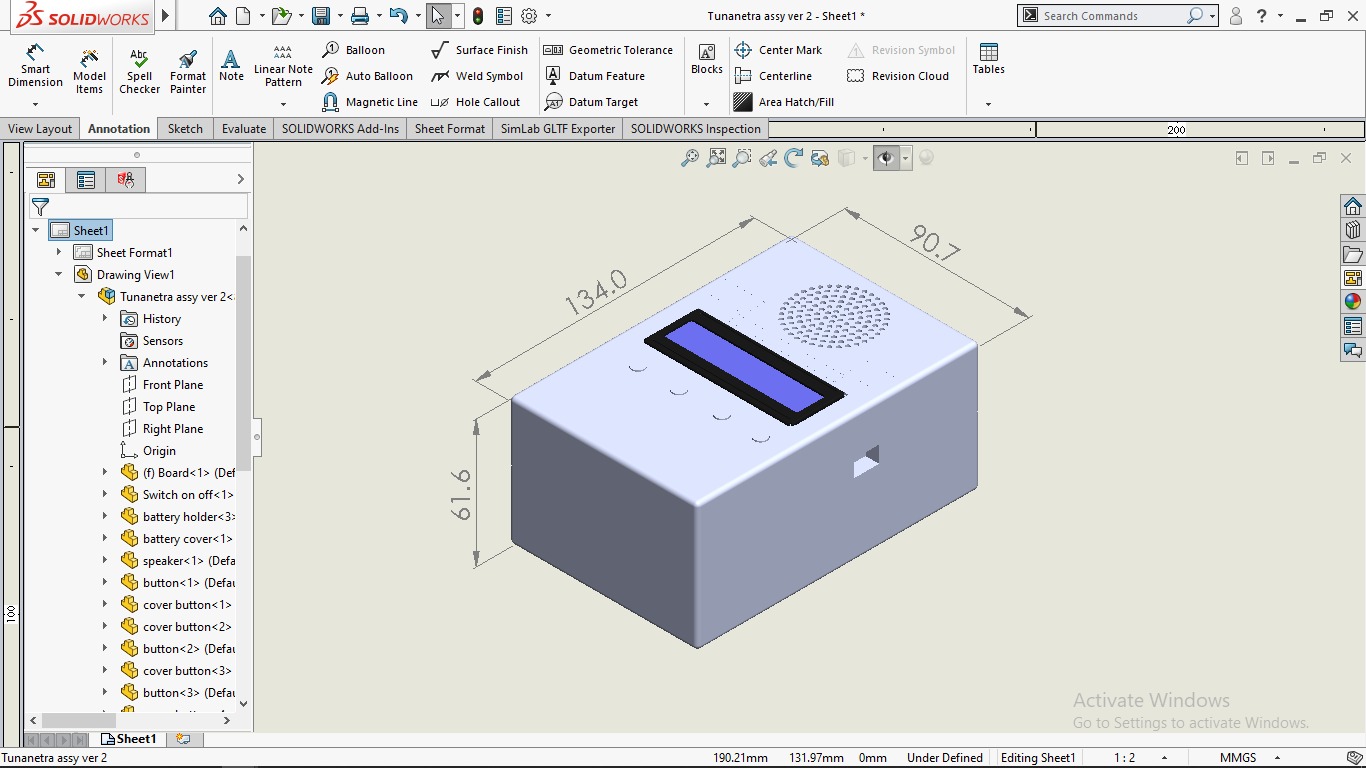Switch to the View Layout tab
This screenshot has height=768, width=1366.
40,129
